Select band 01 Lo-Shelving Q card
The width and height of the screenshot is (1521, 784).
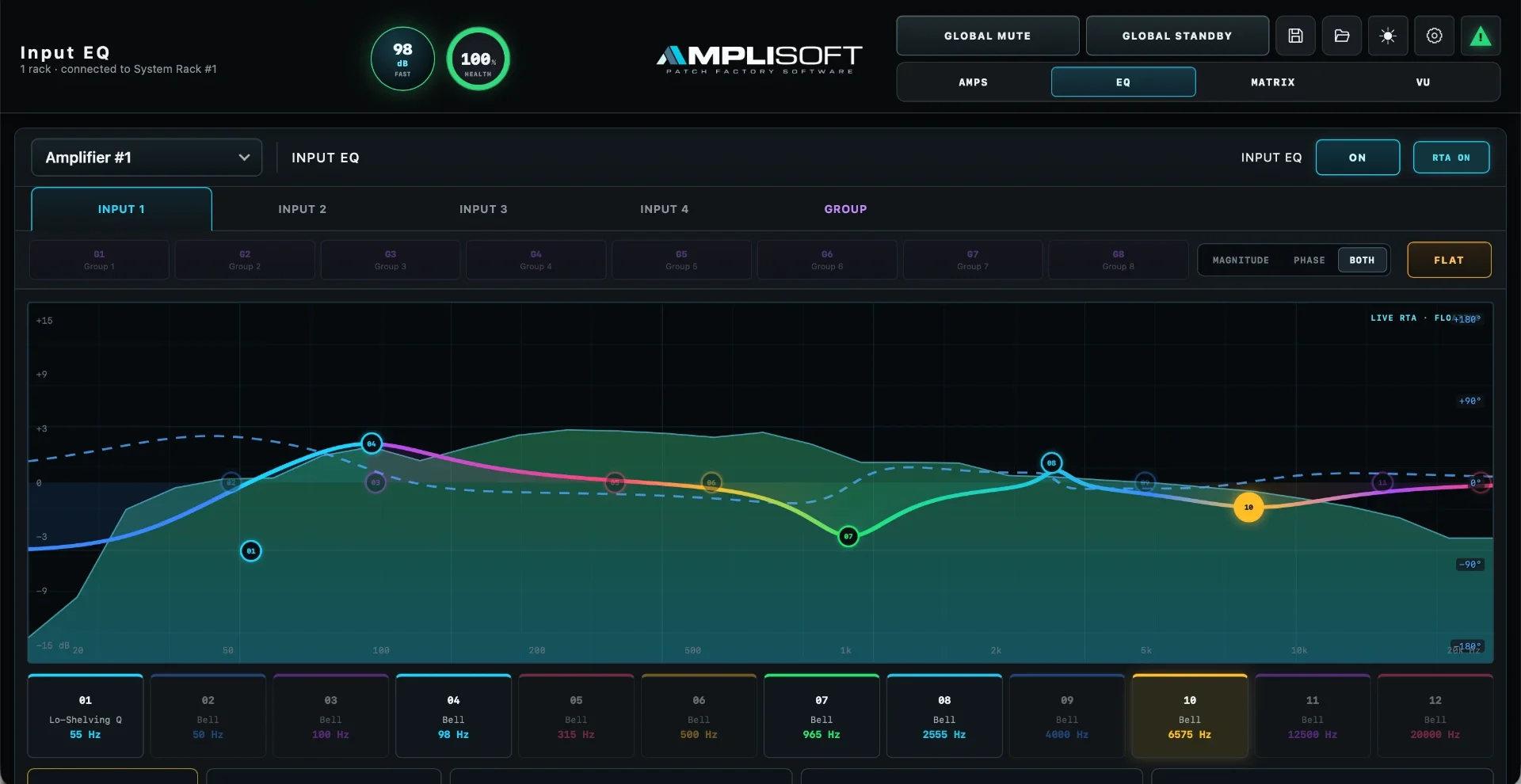86,716
